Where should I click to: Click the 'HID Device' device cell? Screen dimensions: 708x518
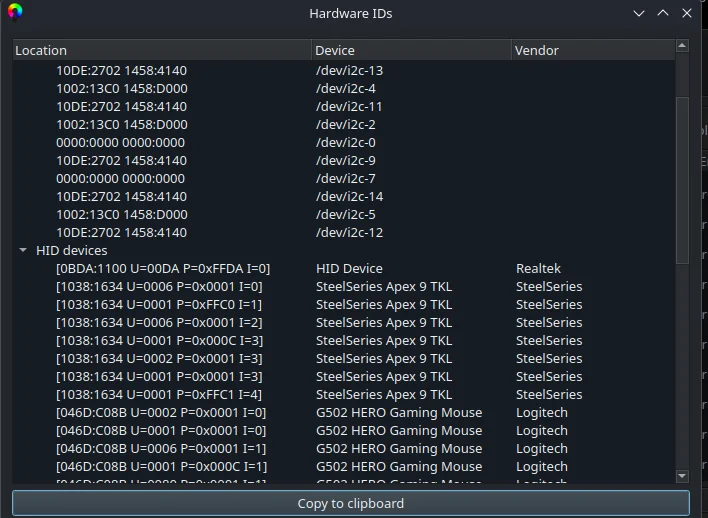(349, 269)
